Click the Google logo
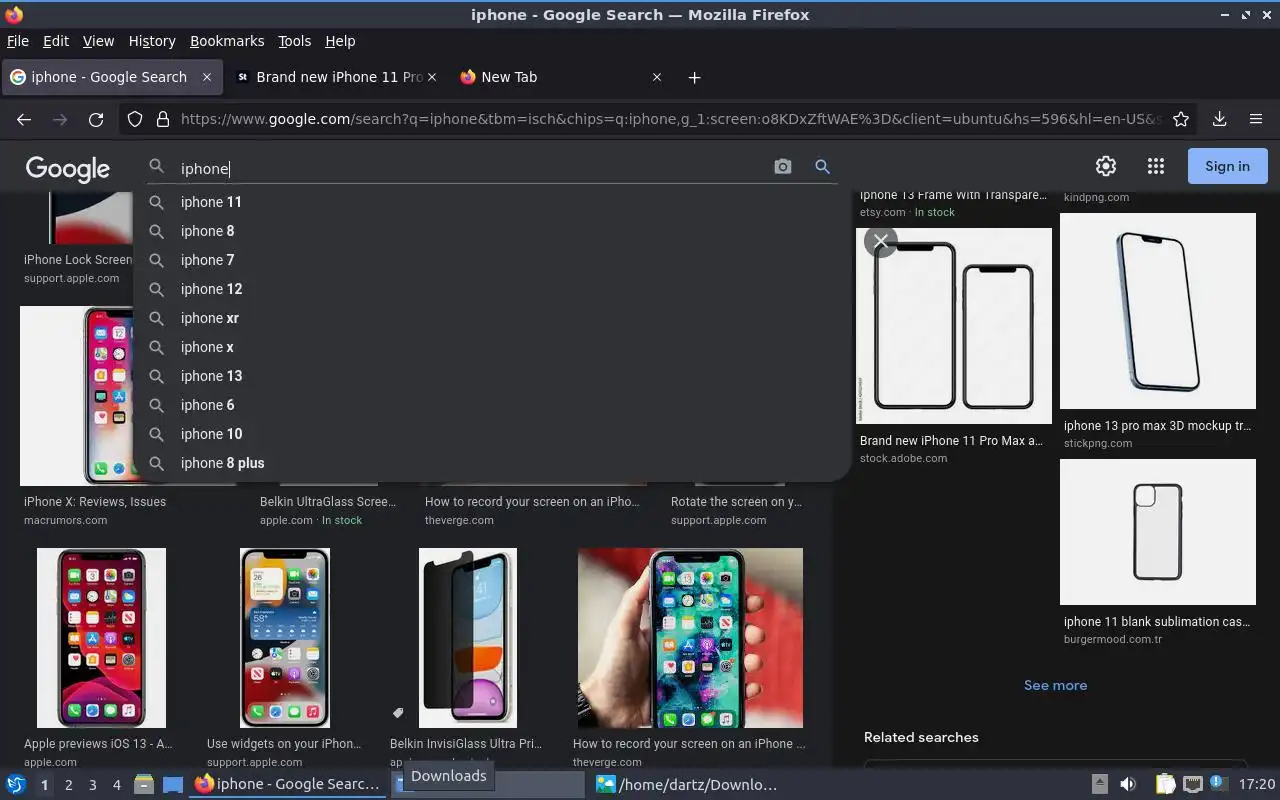The width and height of the screenshot is (1280, 800). click(68, 169)
